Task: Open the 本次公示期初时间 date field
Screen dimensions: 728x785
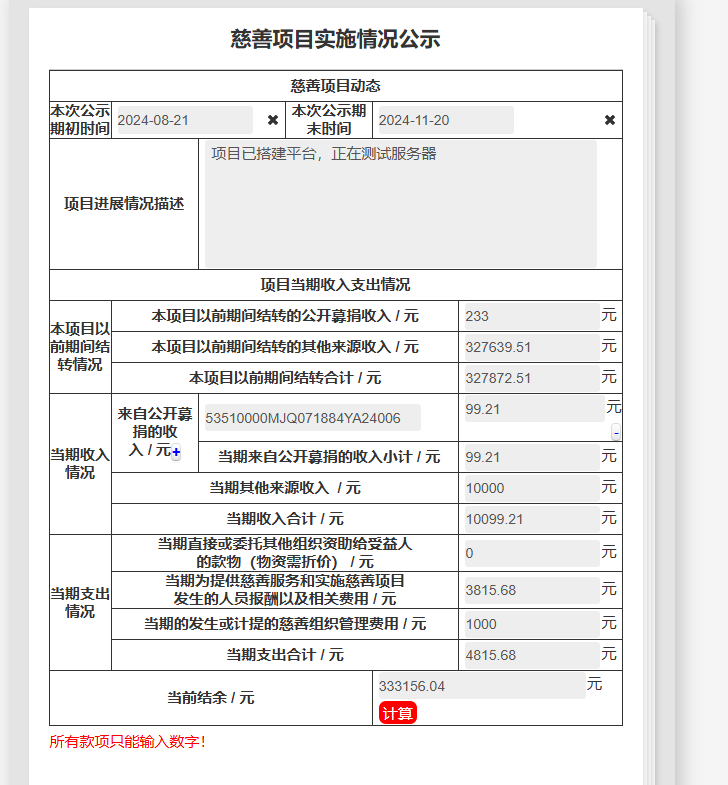Action: point(184,120)
